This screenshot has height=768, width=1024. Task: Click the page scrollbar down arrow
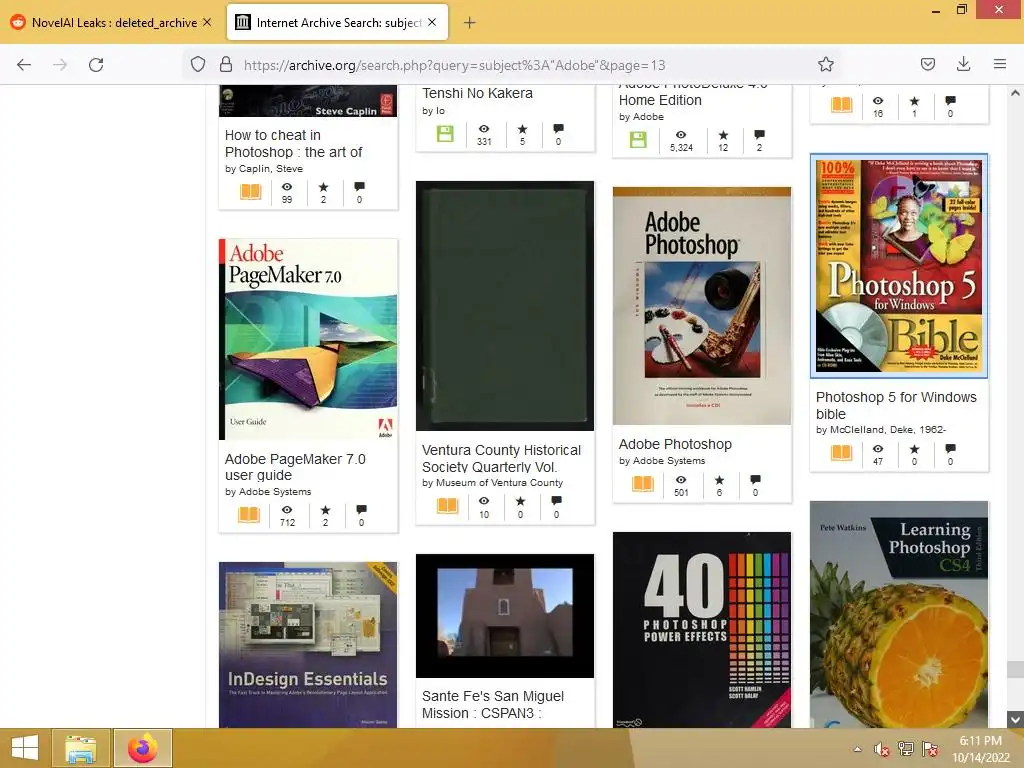point(1015,719)
